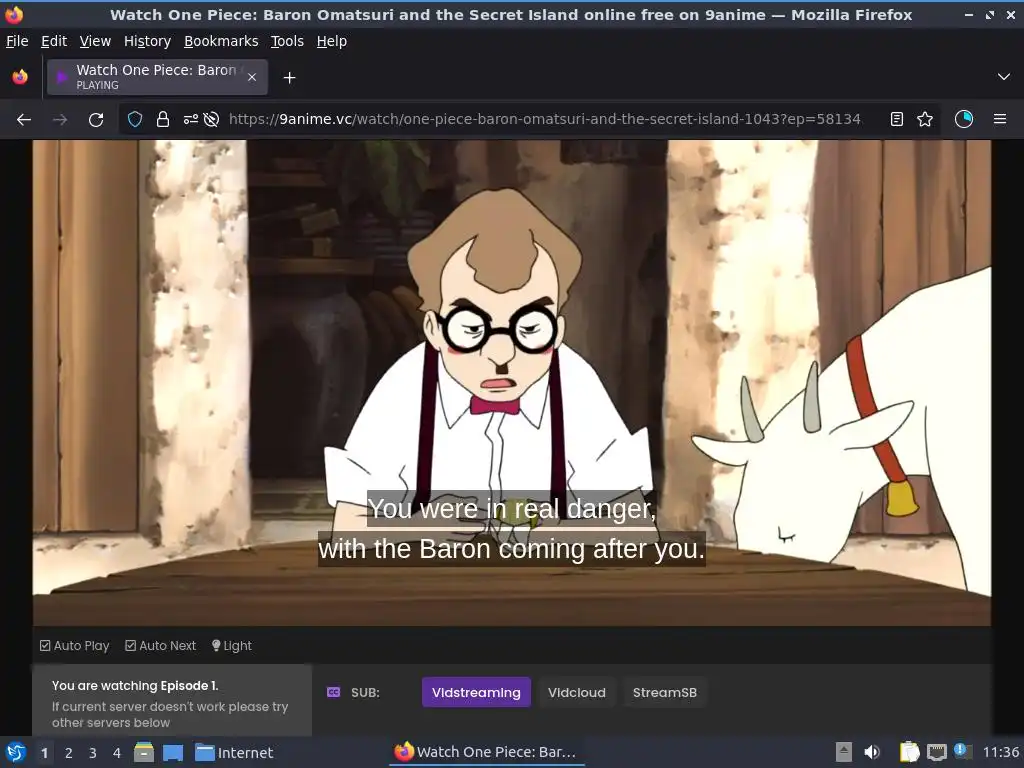Open the History menu
1024x768 pixels.
pyautogui.click(x=148, y=41)
